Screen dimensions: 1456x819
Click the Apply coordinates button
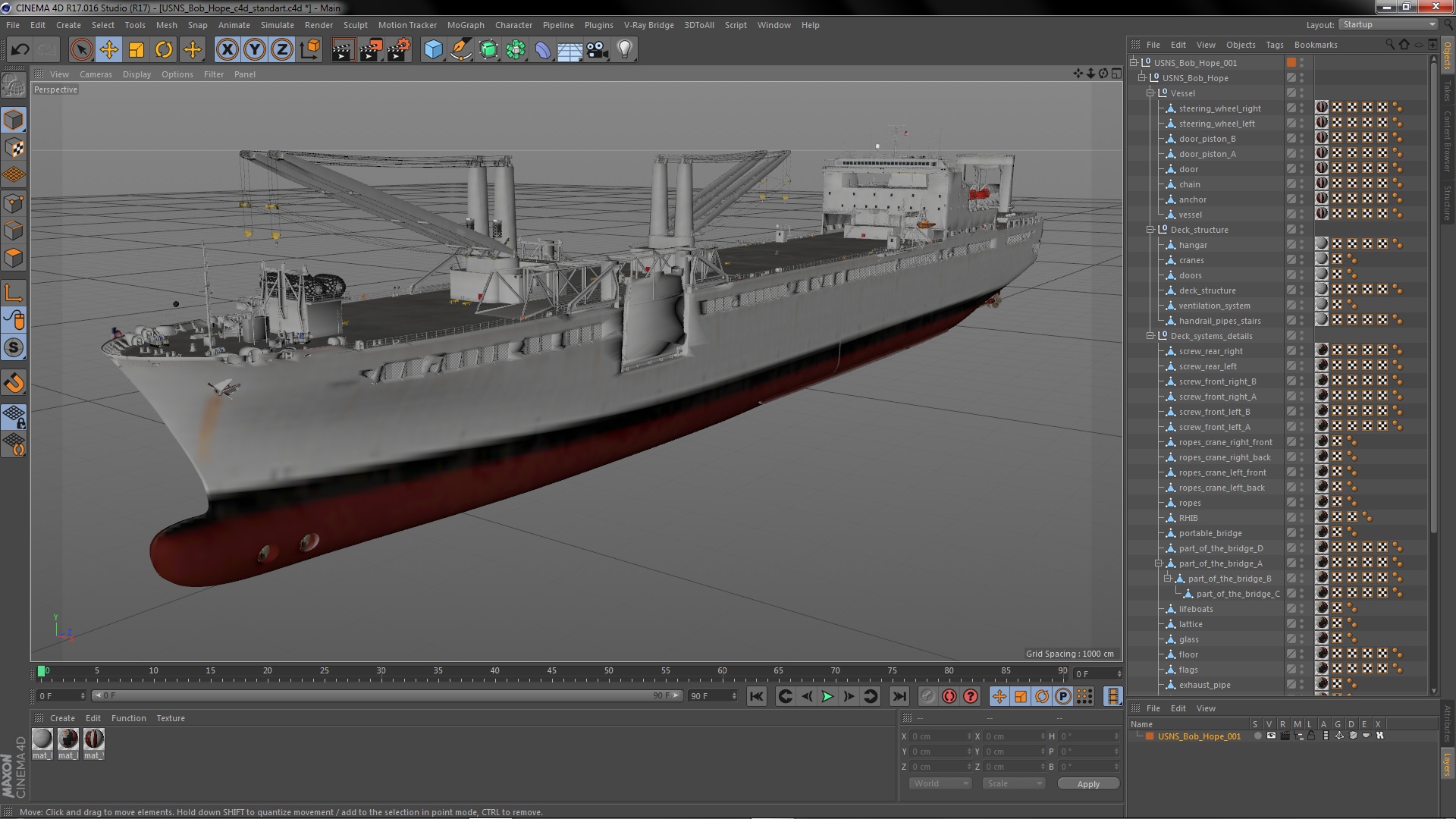[1088, 784]
